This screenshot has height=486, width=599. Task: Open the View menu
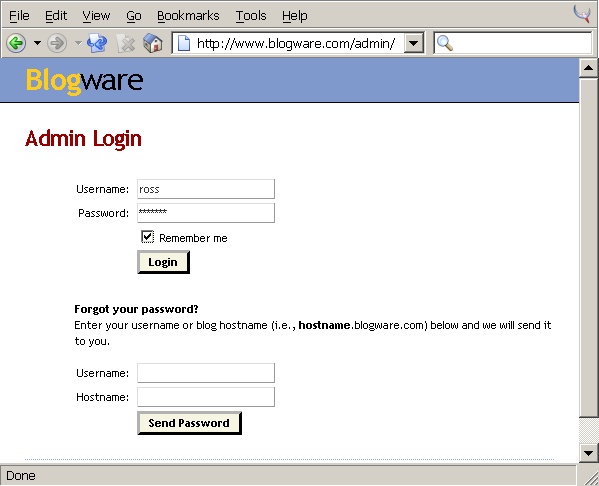[96, 16]
